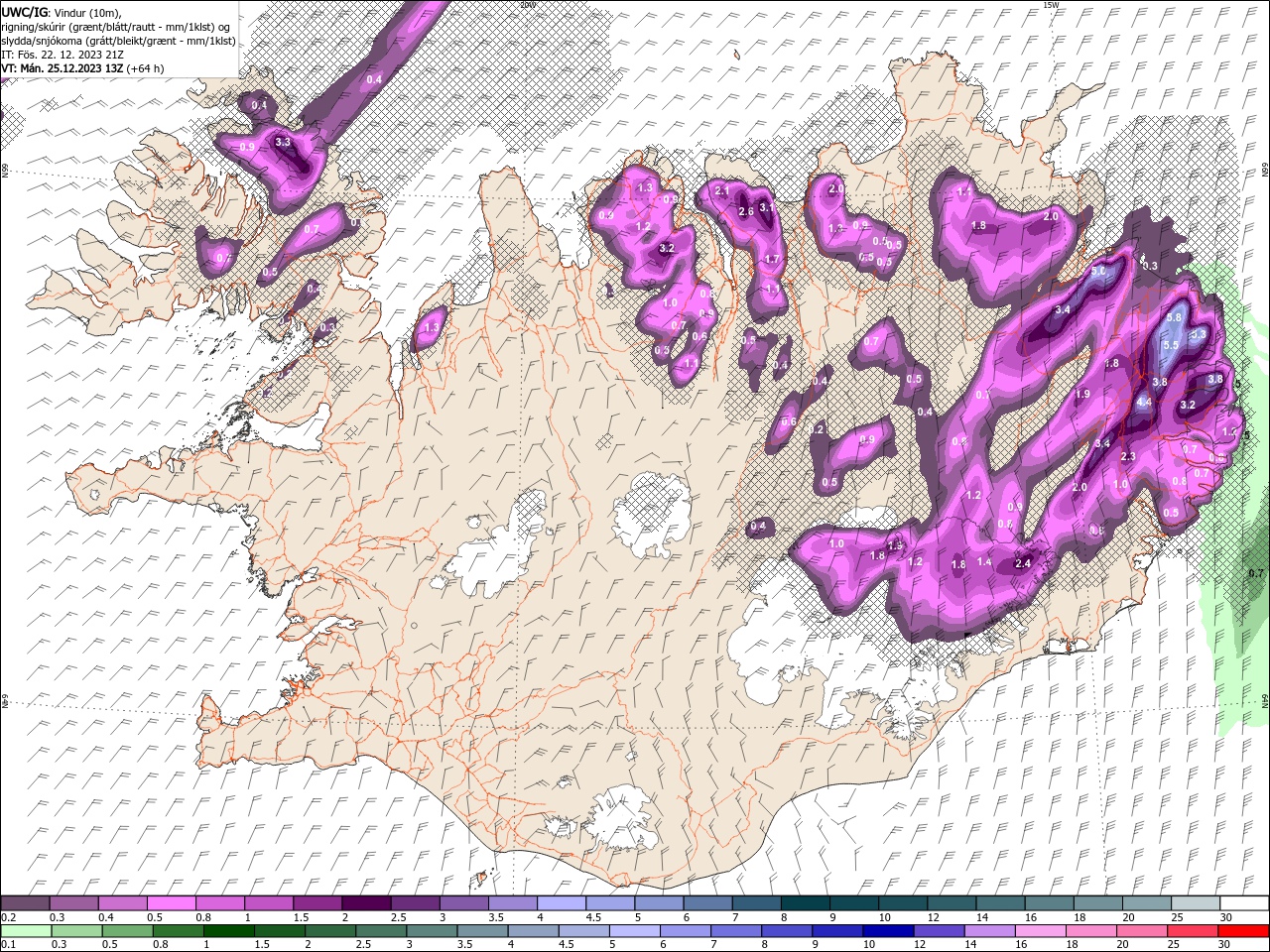Click the 4.4 snowfall value on the map
The width and height of the screenshot is (1270, 952).
1144,402
